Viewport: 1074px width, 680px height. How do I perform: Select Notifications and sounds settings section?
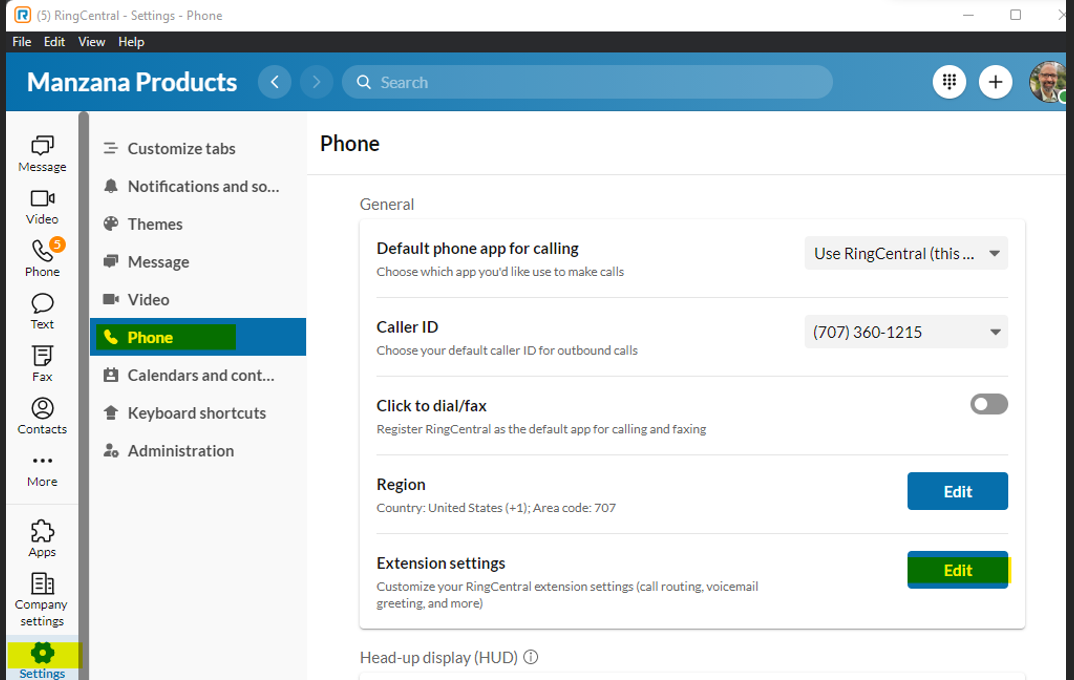198,186
